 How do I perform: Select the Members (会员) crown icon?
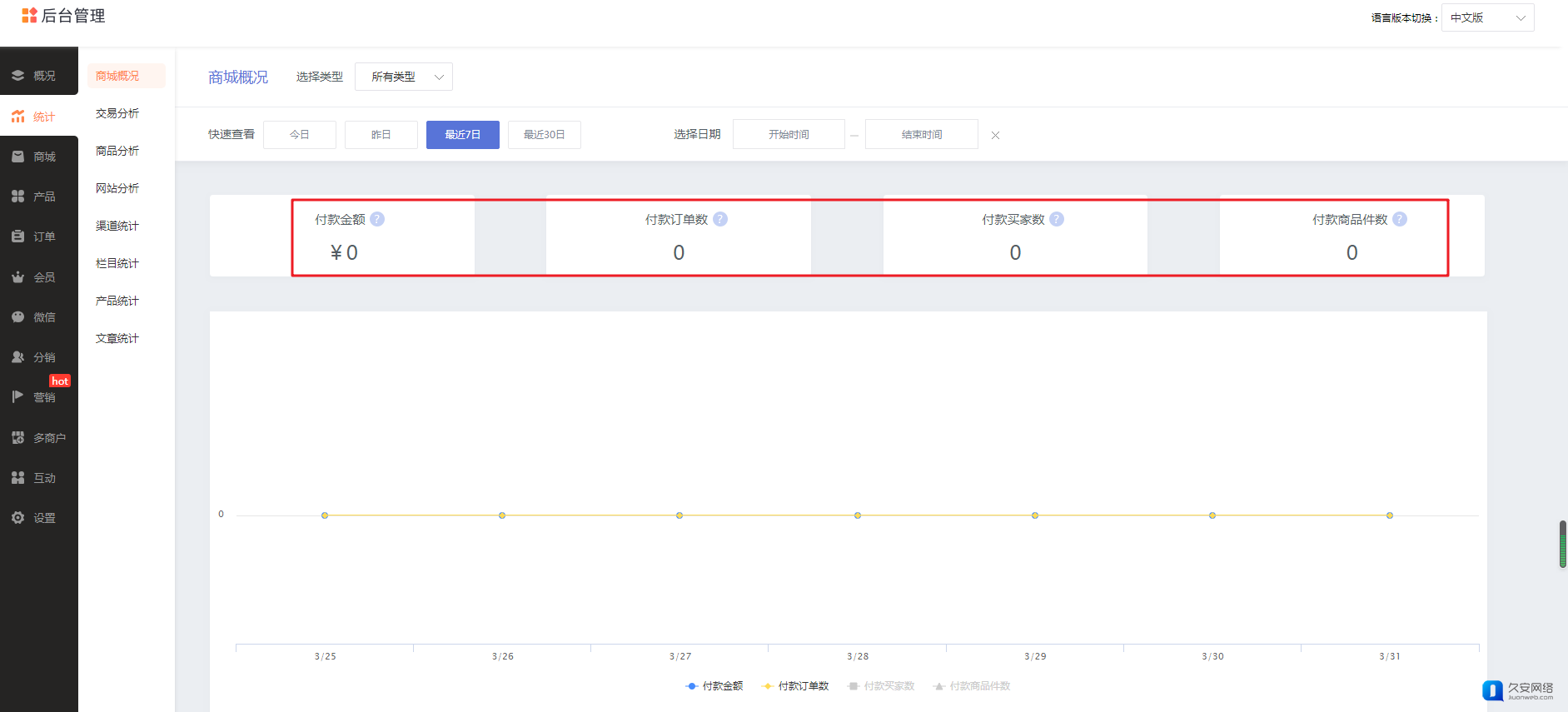(17, 277)
